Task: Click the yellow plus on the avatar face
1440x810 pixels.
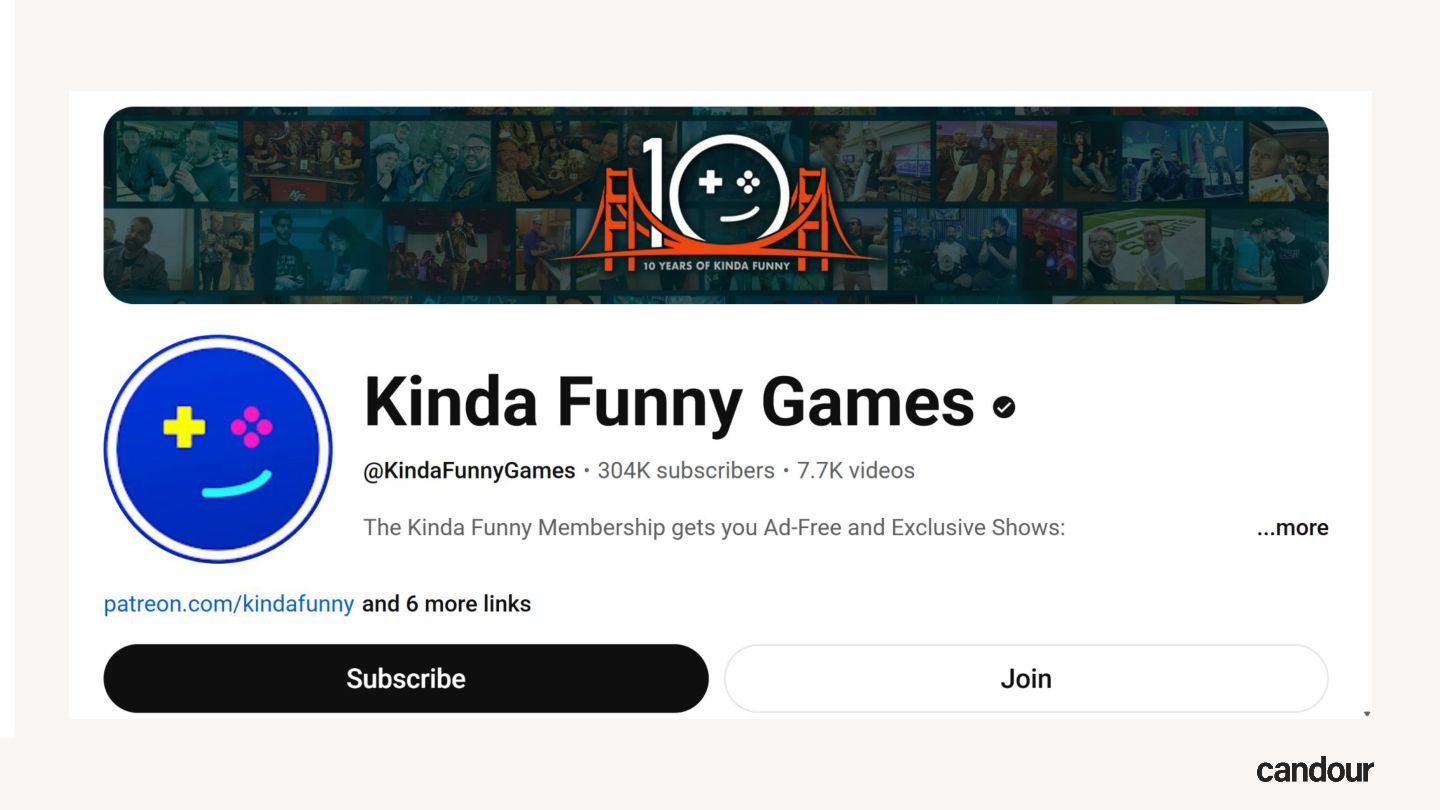Action: (x=184, y=427)
